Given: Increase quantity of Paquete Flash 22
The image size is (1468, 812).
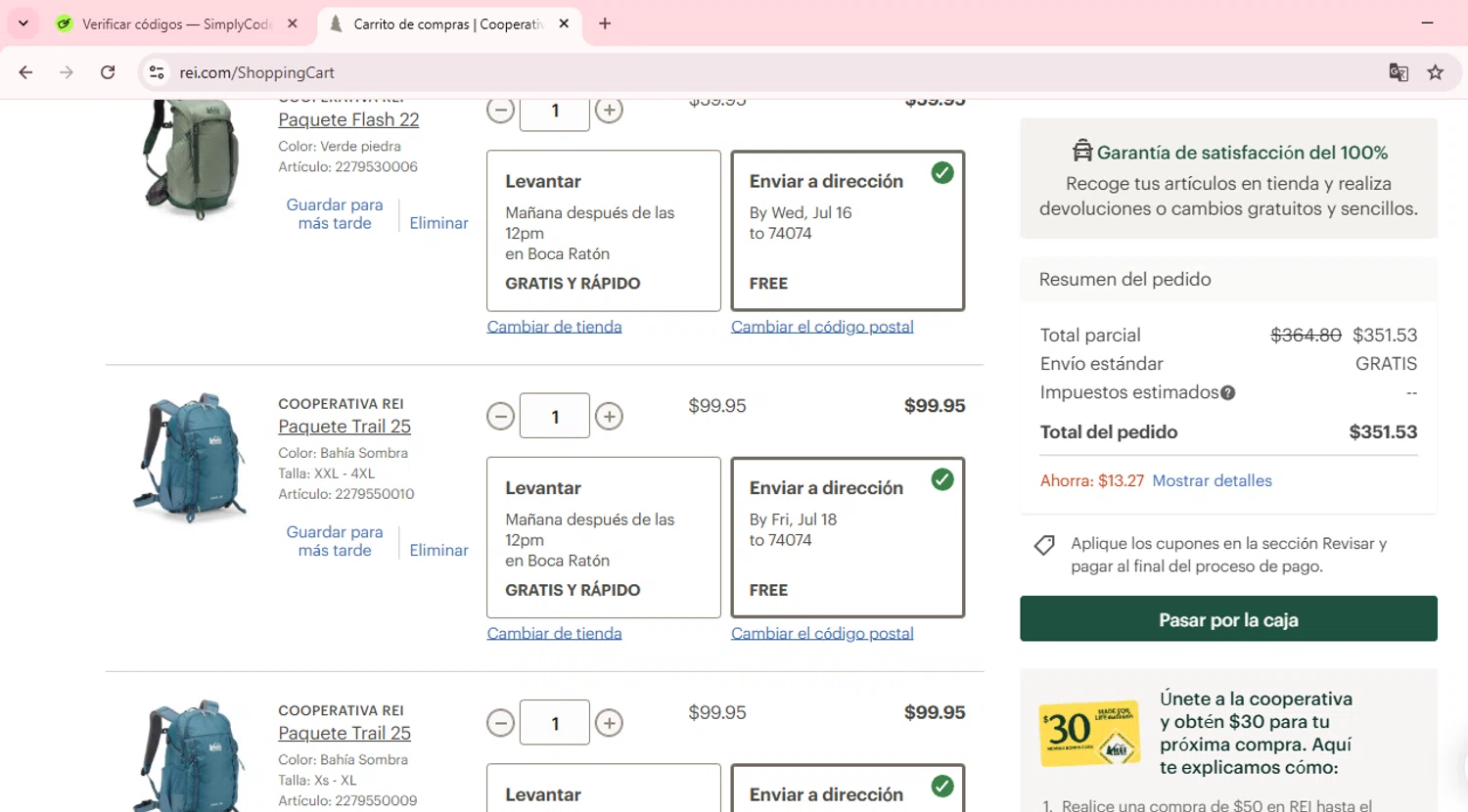Looking at the screenshot, I should tap(609, 111).
